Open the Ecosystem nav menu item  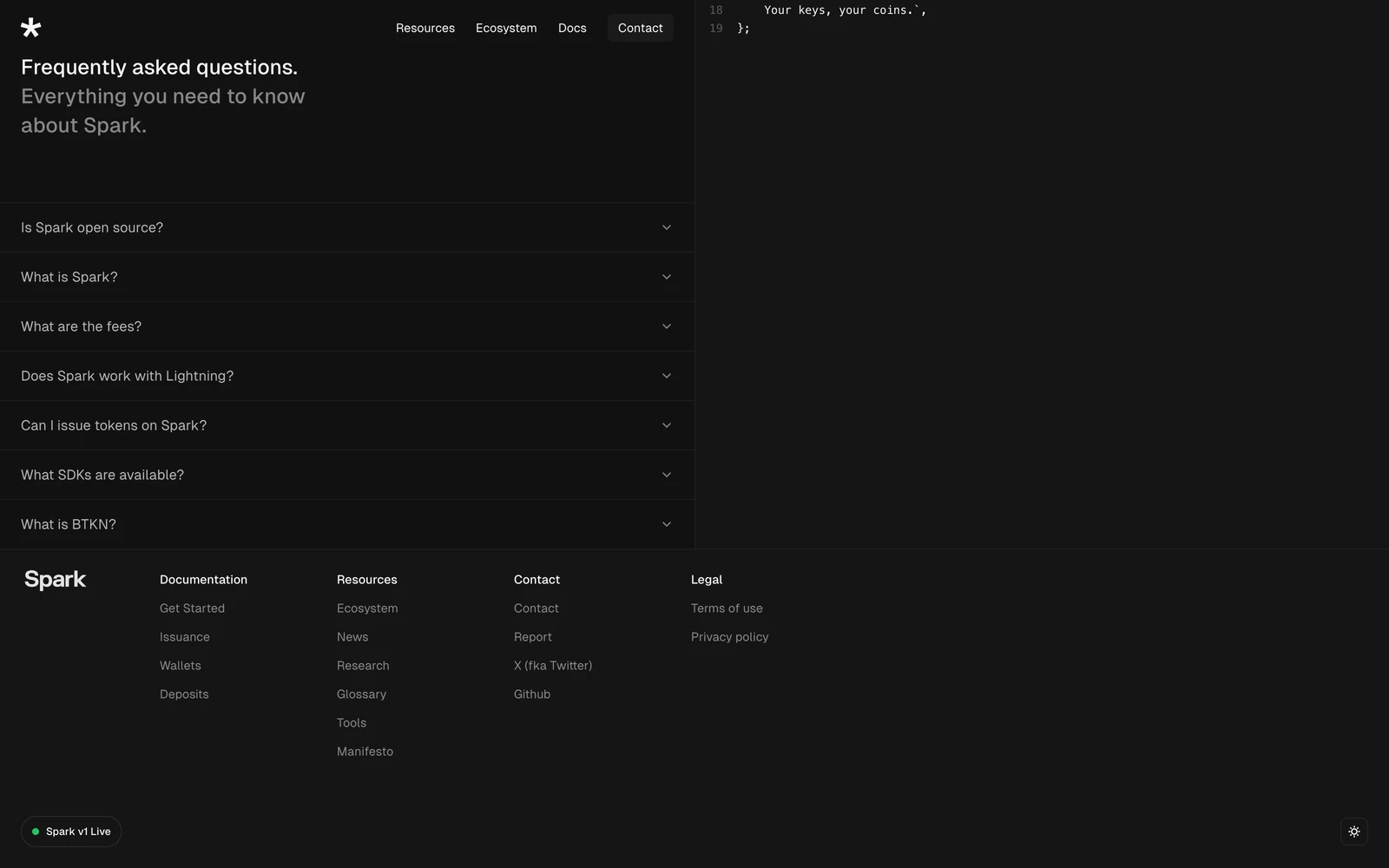[x=506, y=28]
